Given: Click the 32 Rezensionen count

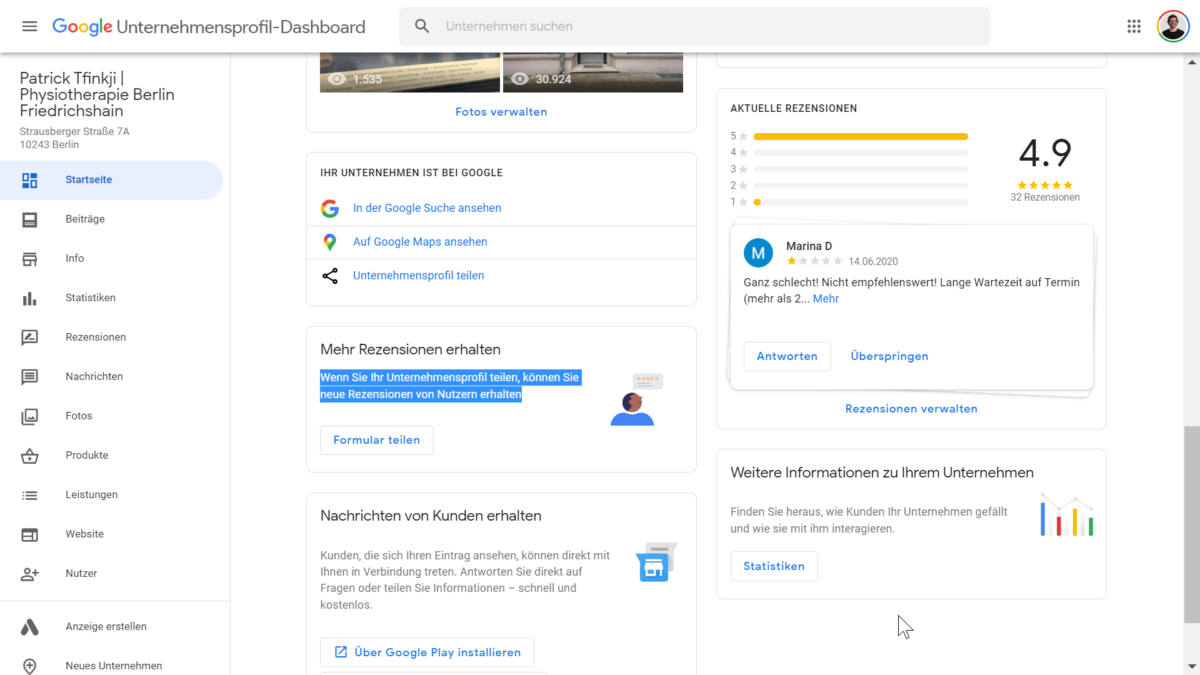Looking at the screenshot, I should (1045, 198).
